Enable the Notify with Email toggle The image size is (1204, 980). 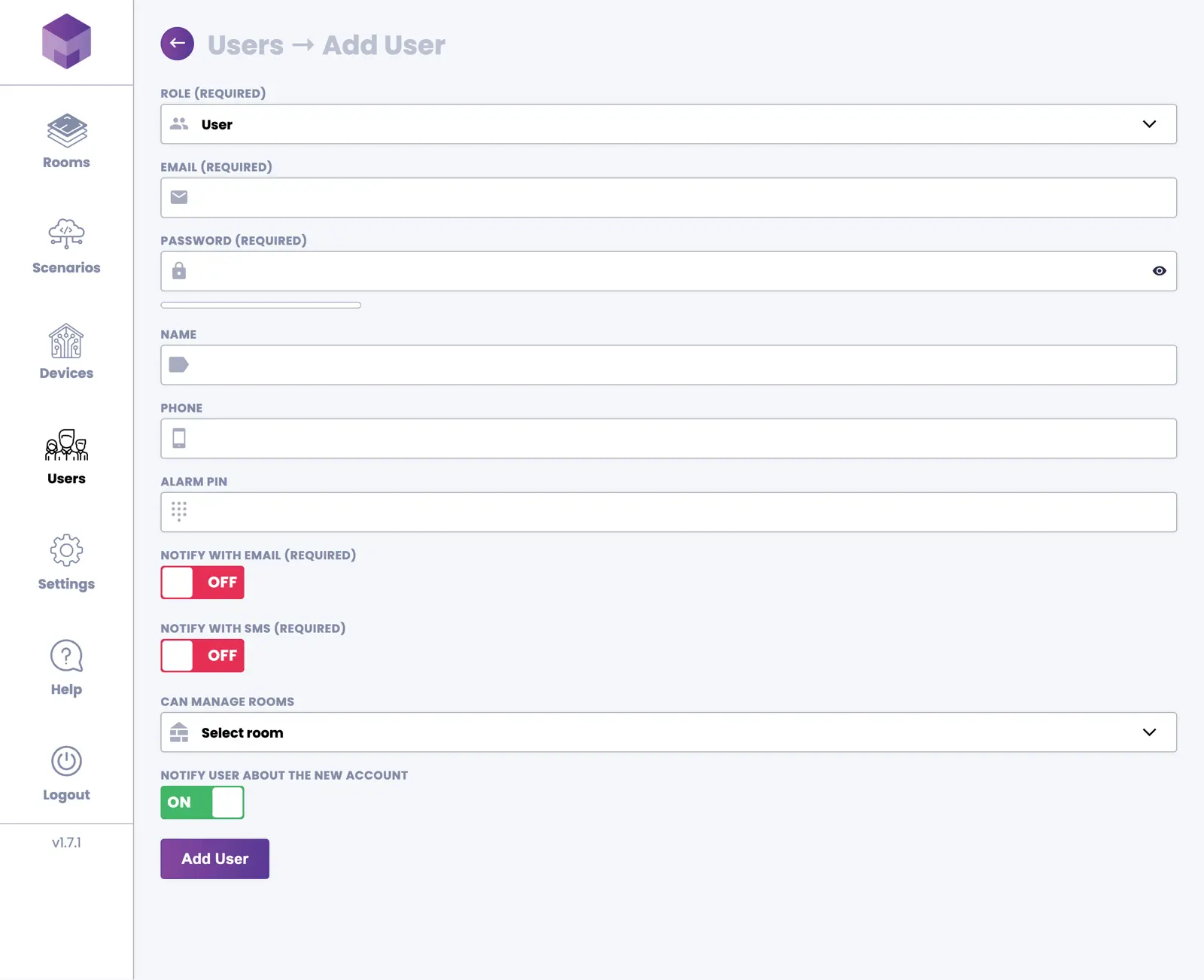[x=202, y=583]
